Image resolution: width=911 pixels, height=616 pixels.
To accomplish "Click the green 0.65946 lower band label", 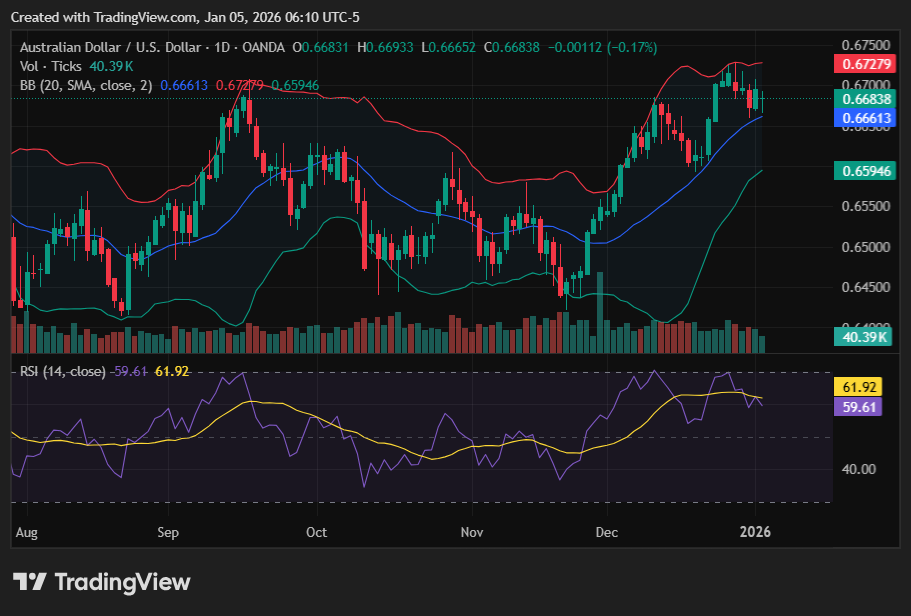I will pyautogui.click(x=865, y=171).
